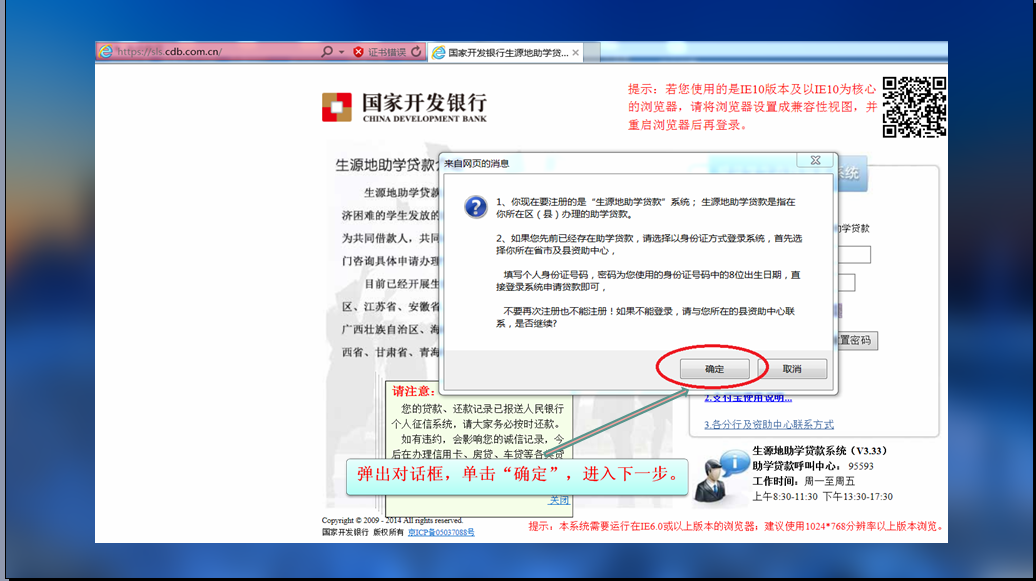1036x581 pixels.
Task: Click the refresh icon in address bar
Action: tap(416, 52)
